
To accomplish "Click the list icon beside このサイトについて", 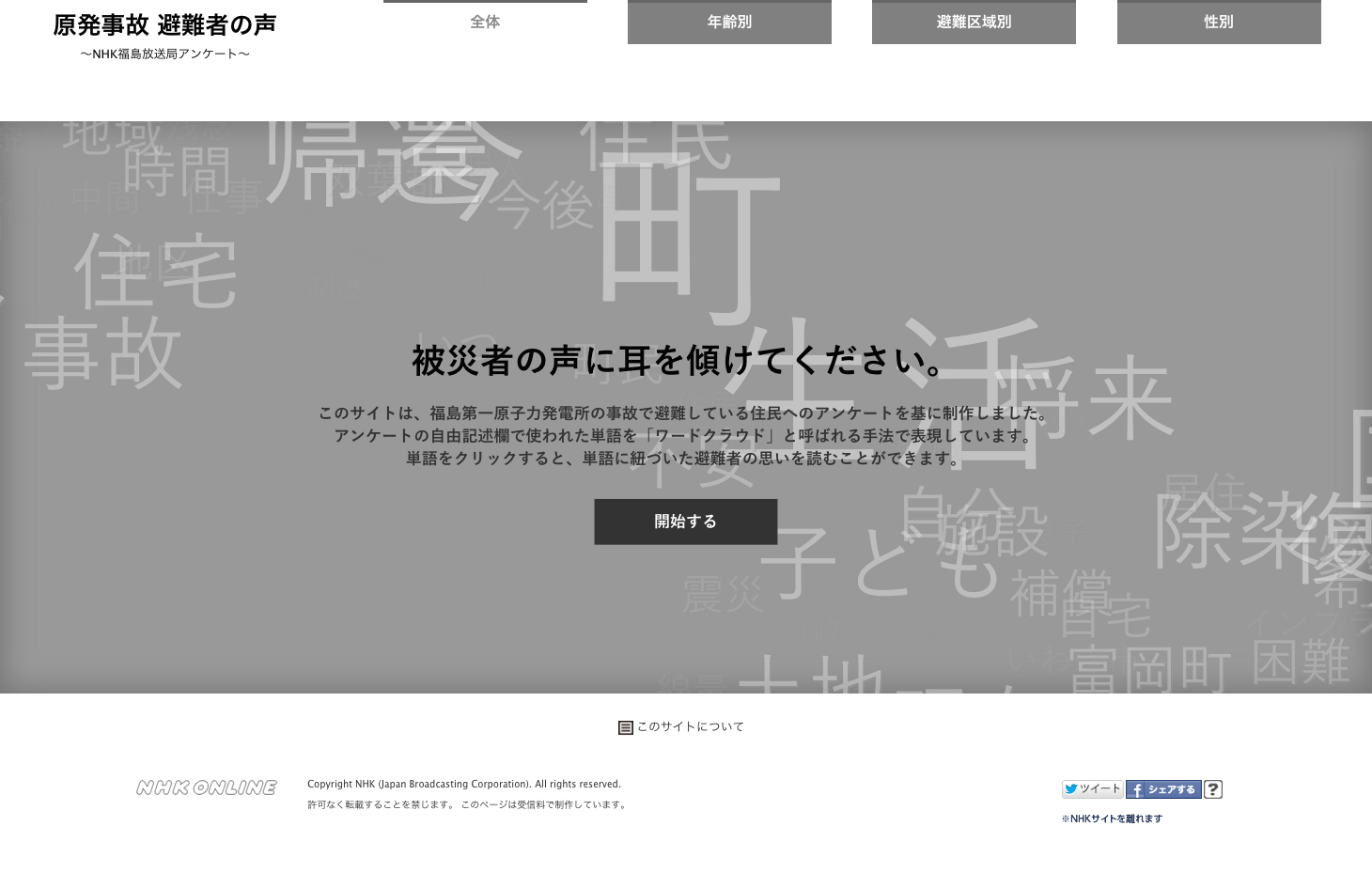I will coord(625,727).
